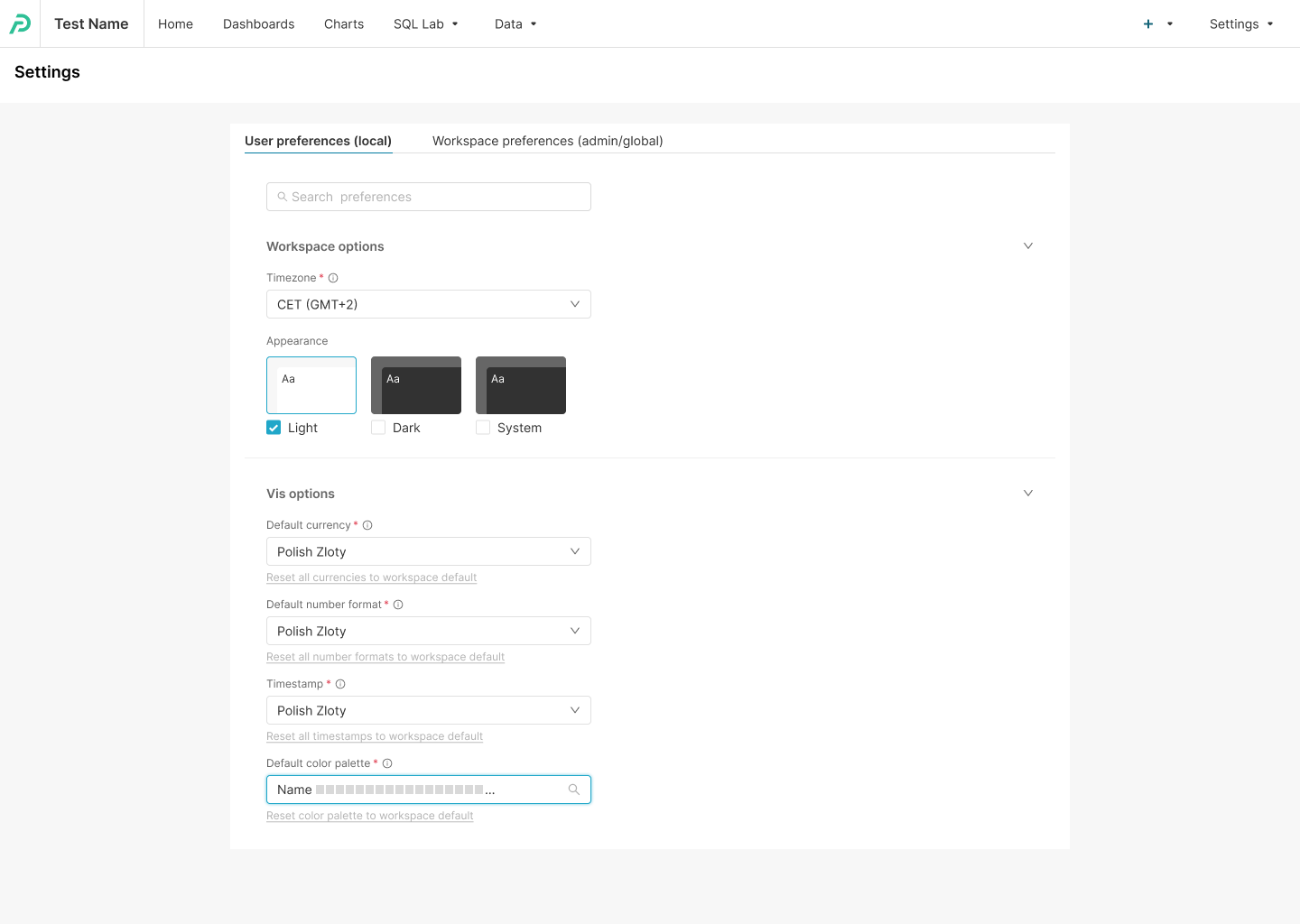1300x924 pixels.
Task: Switch to Workspace preferences (admin/global) tab
Action: [x=547, y=141]
